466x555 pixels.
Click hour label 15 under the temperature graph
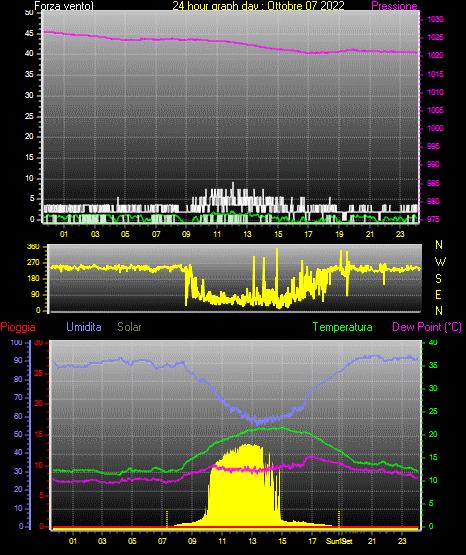tap(282, 541)
